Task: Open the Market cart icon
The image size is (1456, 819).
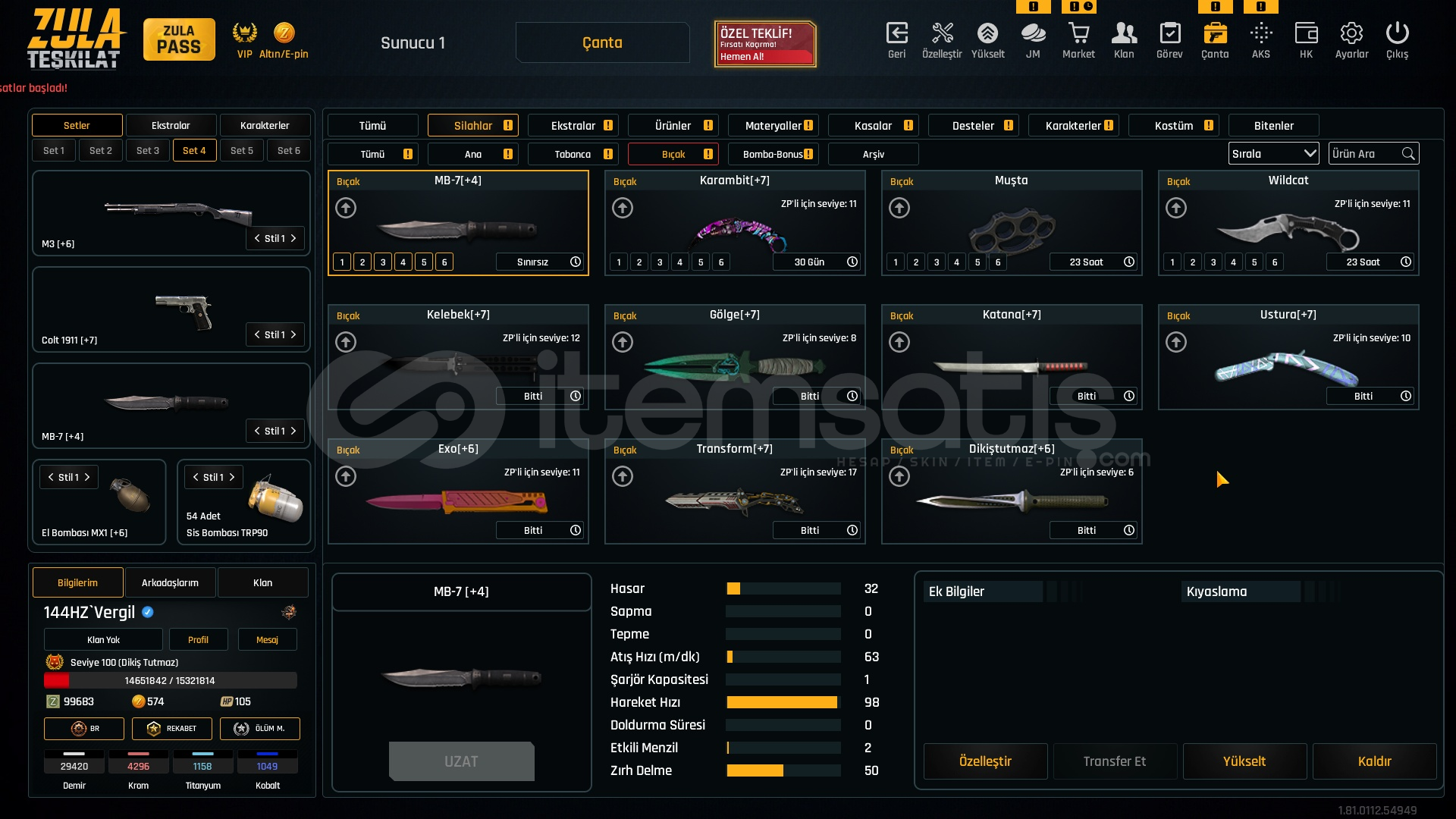Action: pos(1078,34)
